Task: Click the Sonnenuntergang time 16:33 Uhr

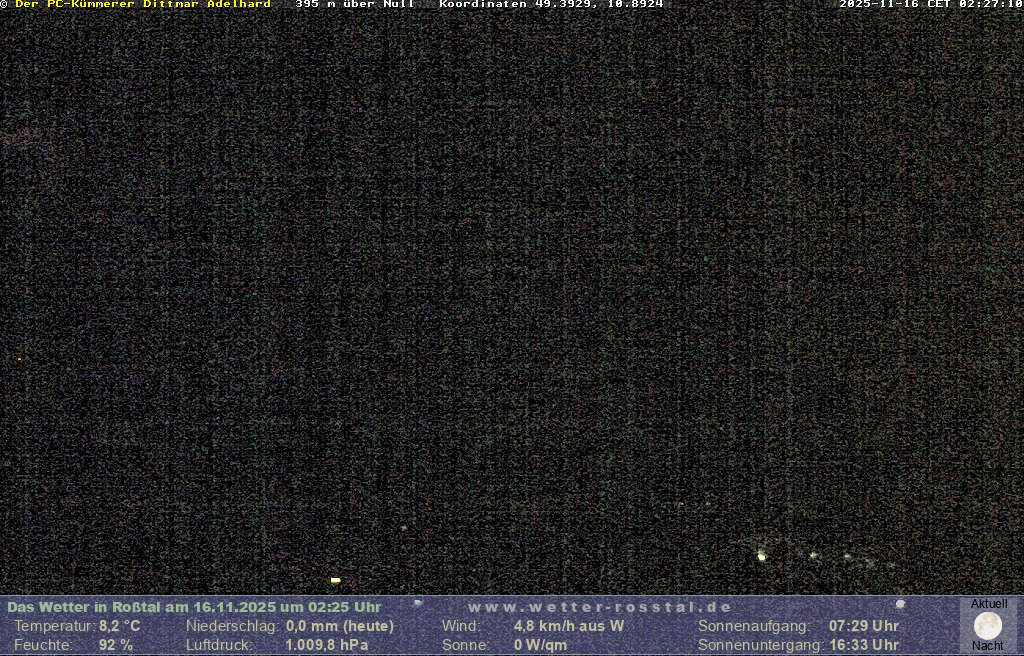Action: [863, 645]
